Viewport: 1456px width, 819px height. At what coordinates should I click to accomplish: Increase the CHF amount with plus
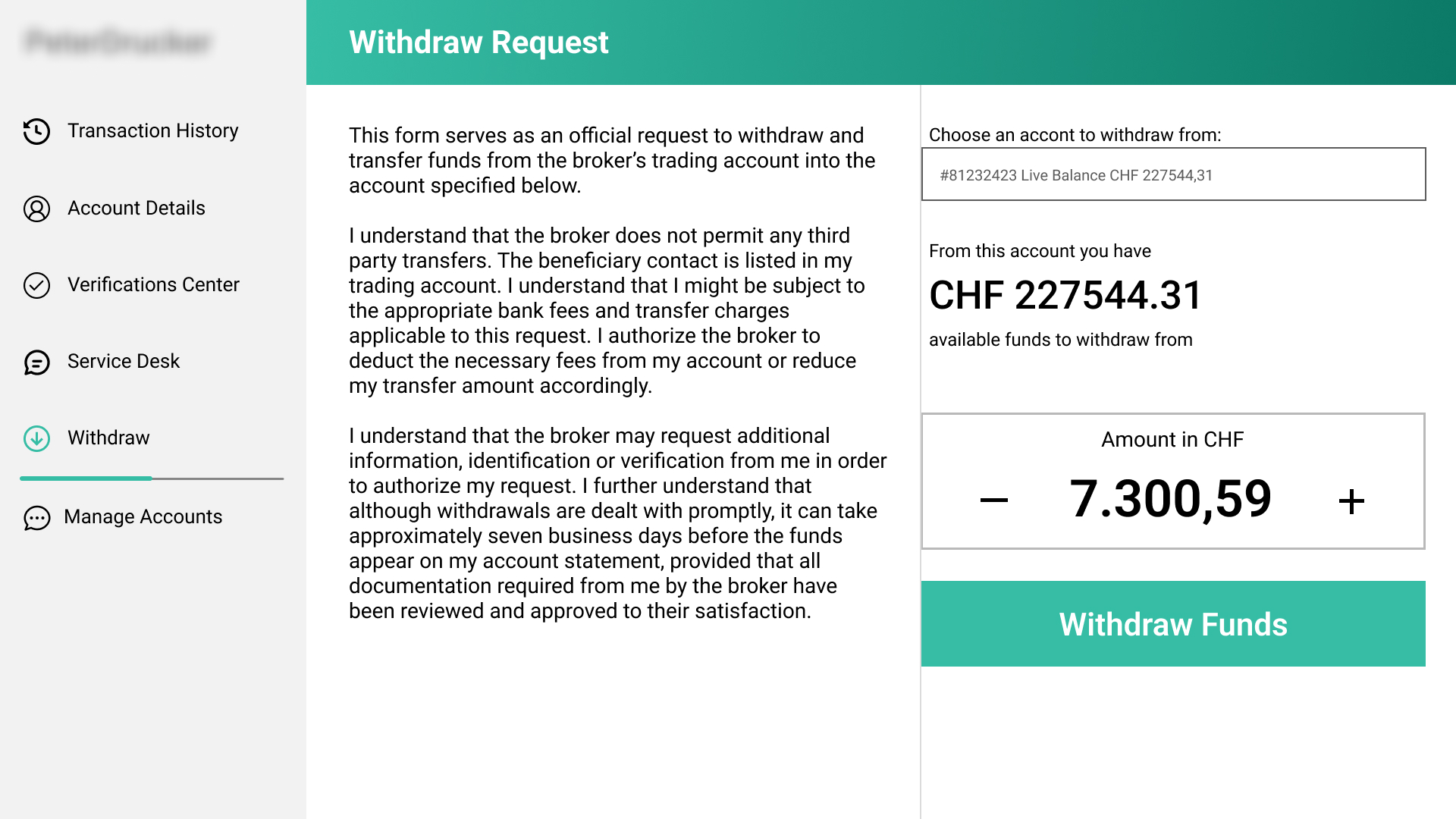click(x=1351, y=501)
